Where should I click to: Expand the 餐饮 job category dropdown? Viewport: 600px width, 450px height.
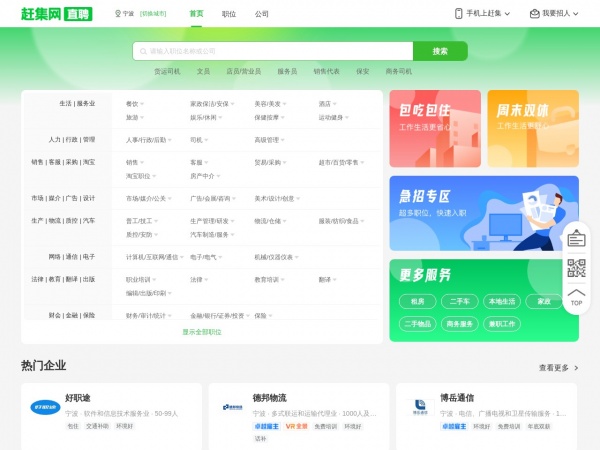pyautogui.click(x=133, y=104)
